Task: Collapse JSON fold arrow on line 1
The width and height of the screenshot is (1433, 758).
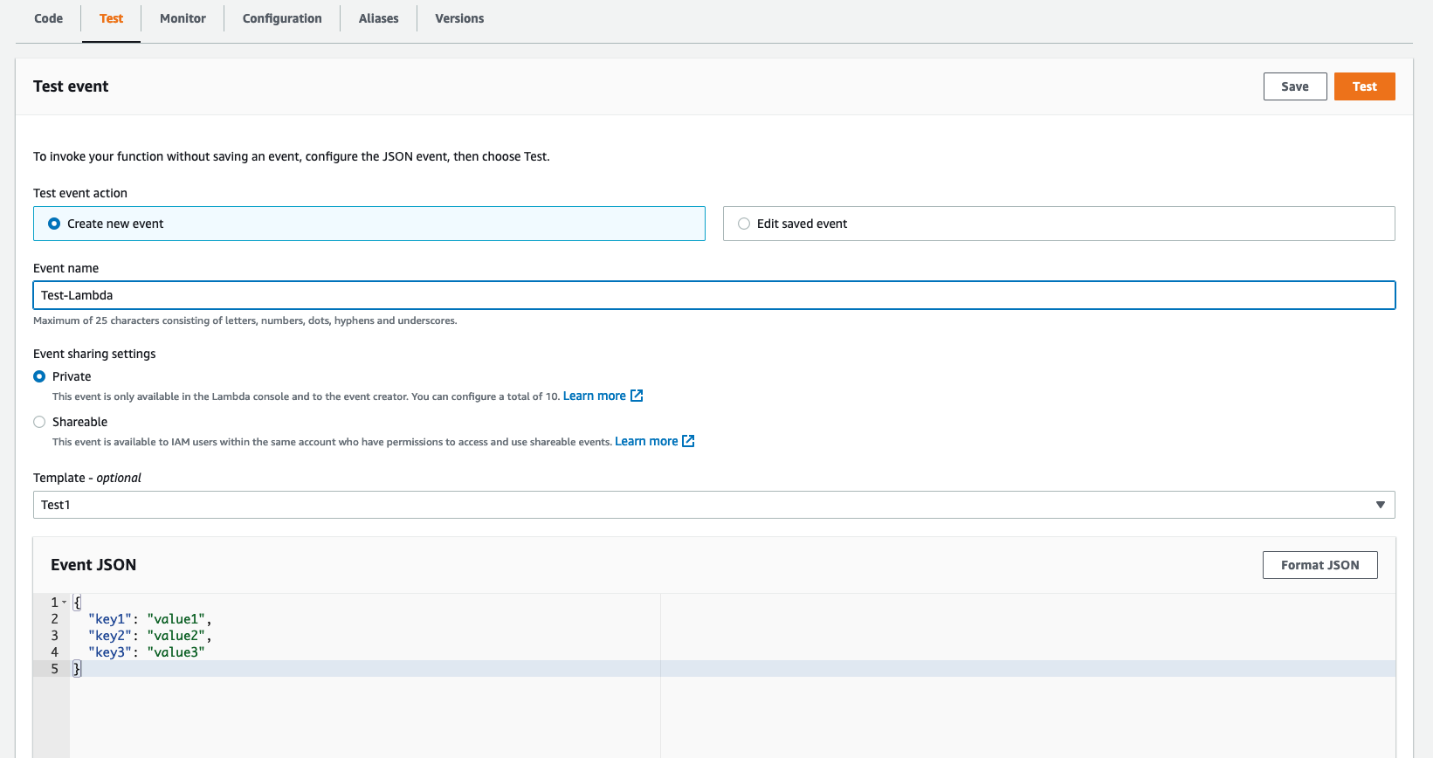Action: click(x=64, y=602)
